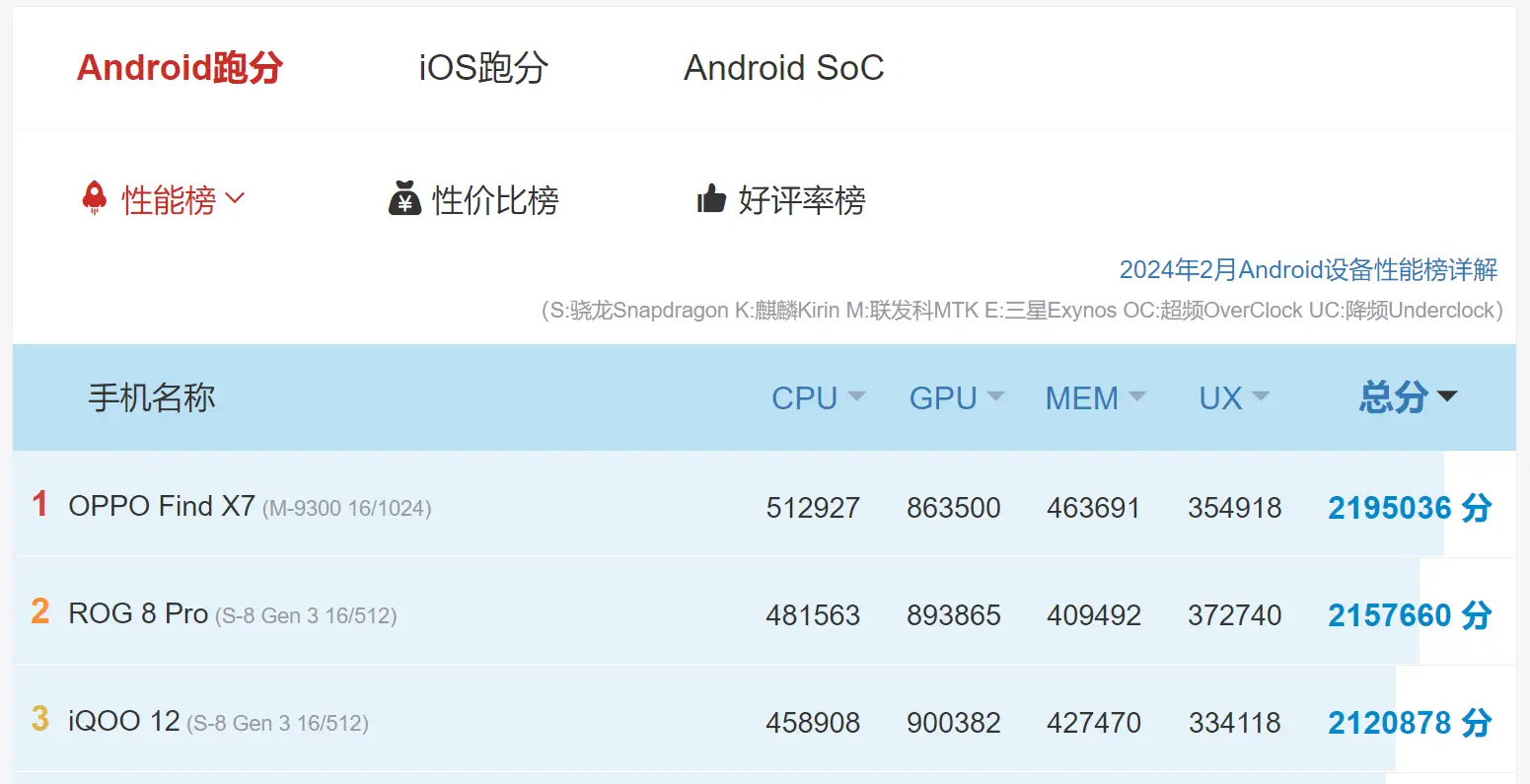Open the GPU column sort dropdown
This screenshot has height=784, width=1530.
pos(997,397)
